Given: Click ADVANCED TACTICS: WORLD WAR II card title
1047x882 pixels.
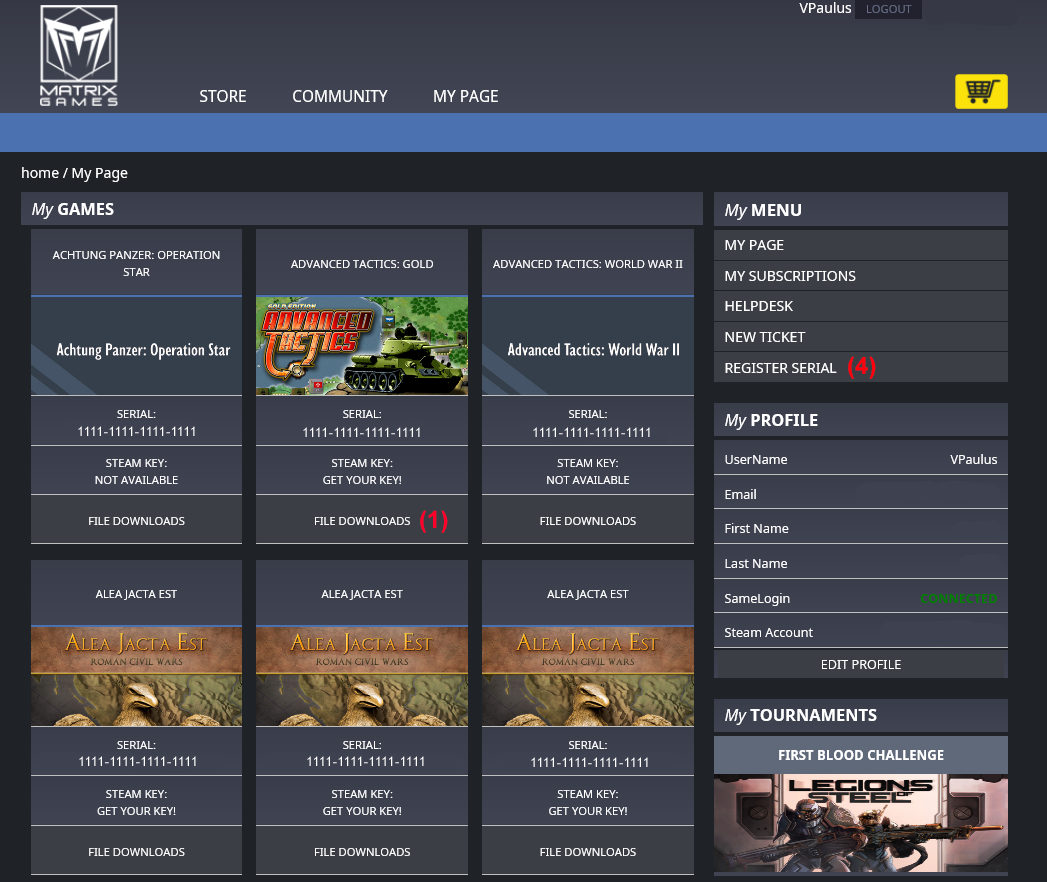Looking at the screenshot, I should pyautogui.click(x=588, y=264).
